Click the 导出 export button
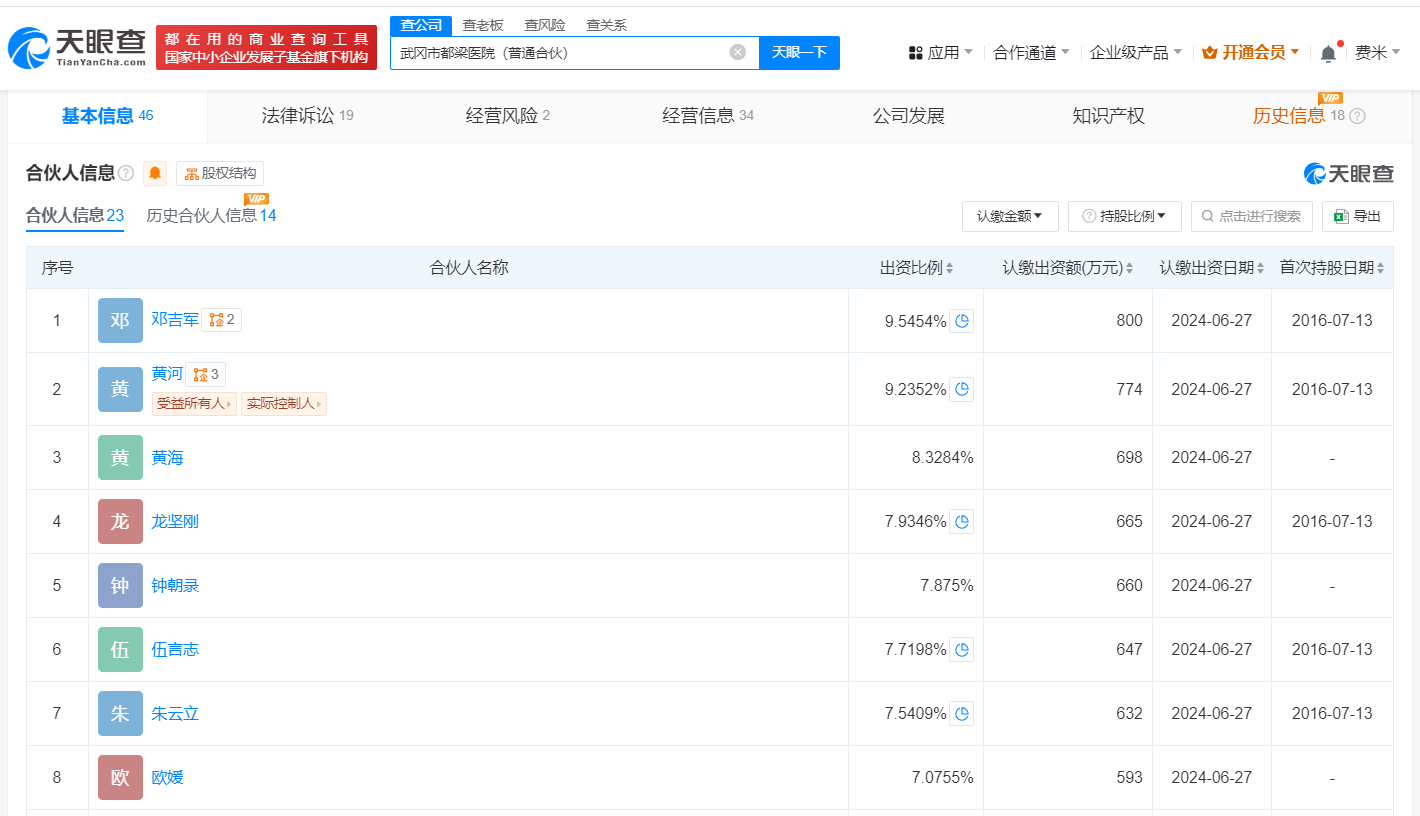1420x816 pixels. coord(1357,216)
